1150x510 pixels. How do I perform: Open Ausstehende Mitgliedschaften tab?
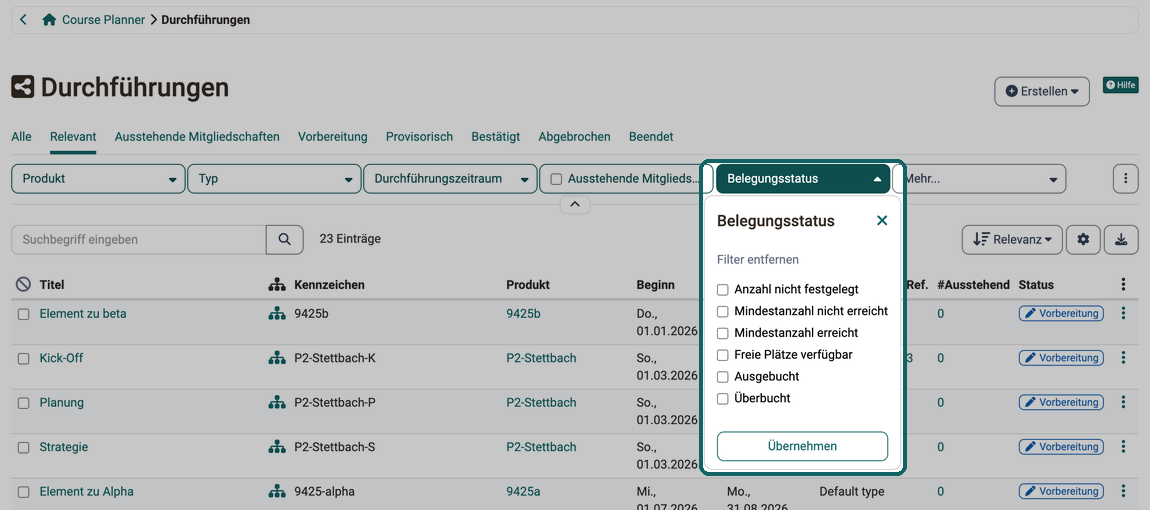click(197, 136)
